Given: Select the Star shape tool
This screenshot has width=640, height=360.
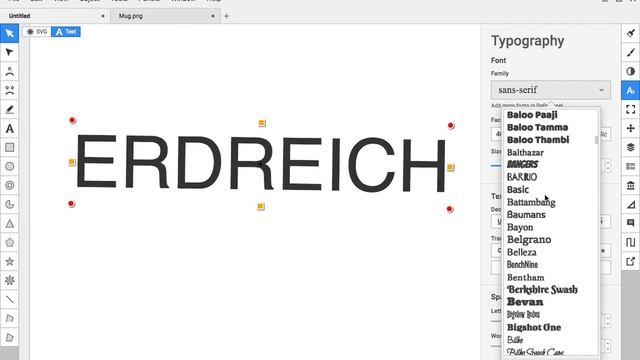Looking at the screenshot, I should (9, 262).
